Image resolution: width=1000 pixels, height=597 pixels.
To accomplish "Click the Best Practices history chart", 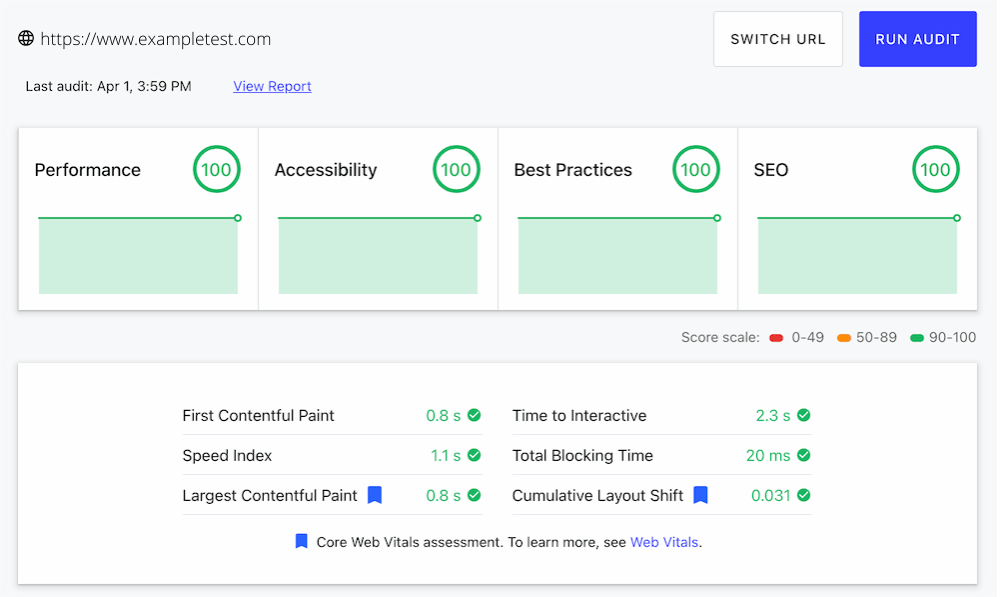I will (617, 255).
